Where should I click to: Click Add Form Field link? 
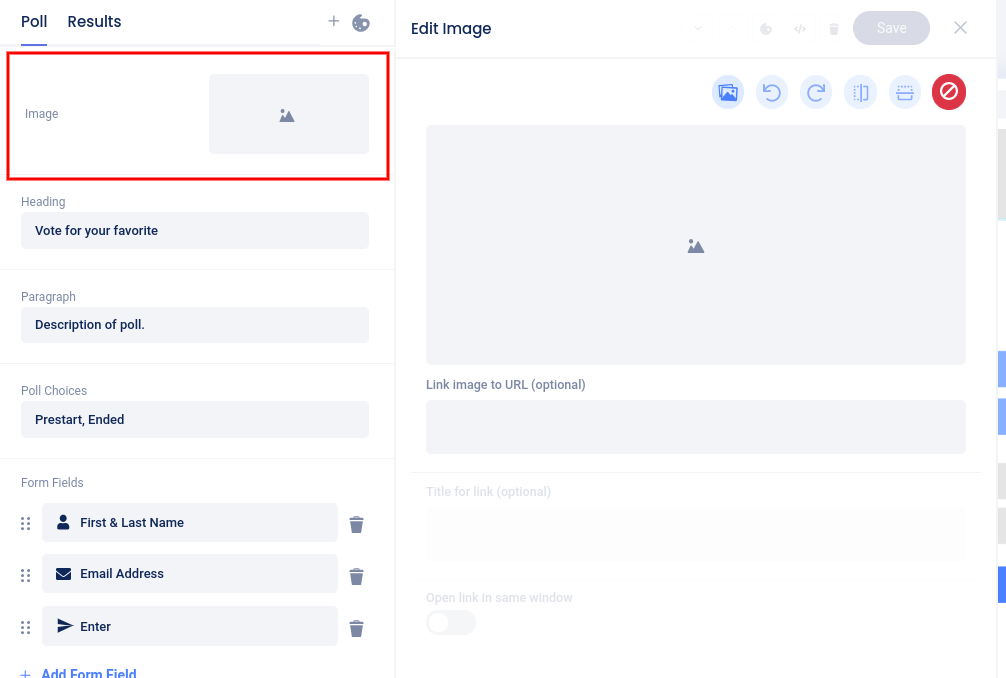pos(88,673)
